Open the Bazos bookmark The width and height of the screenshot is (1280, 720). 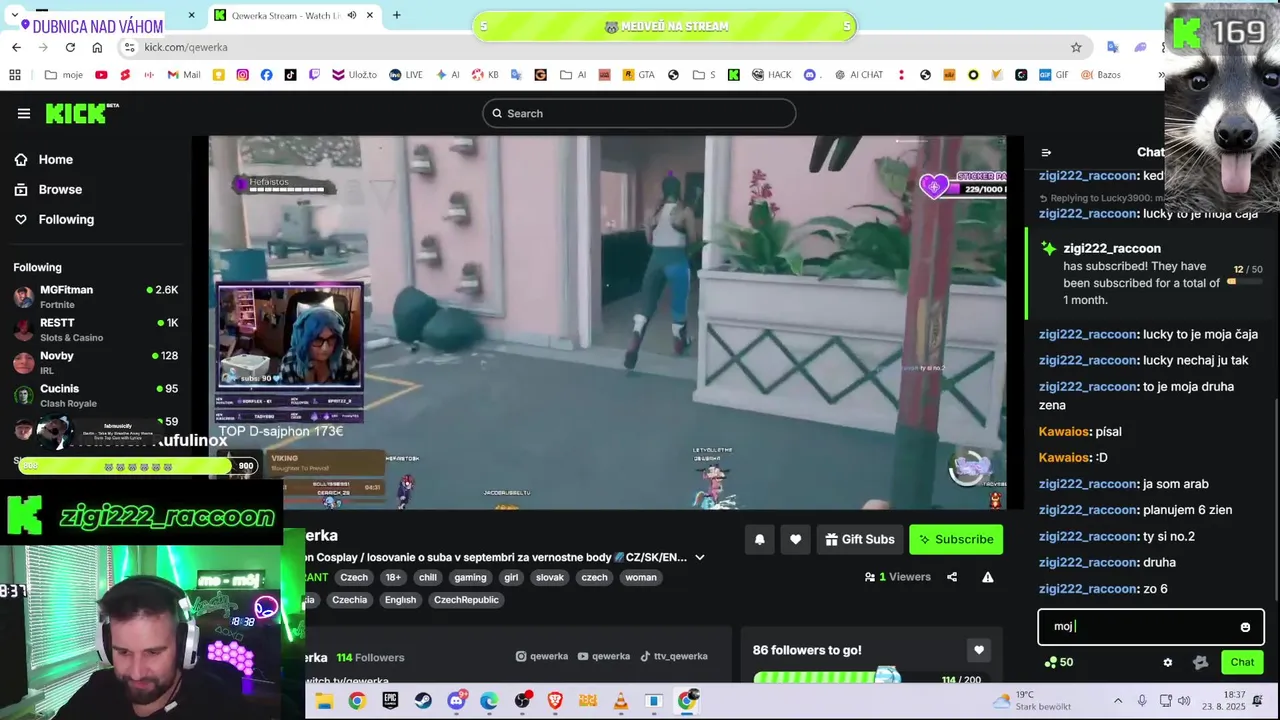click(x=1100, y=75)
